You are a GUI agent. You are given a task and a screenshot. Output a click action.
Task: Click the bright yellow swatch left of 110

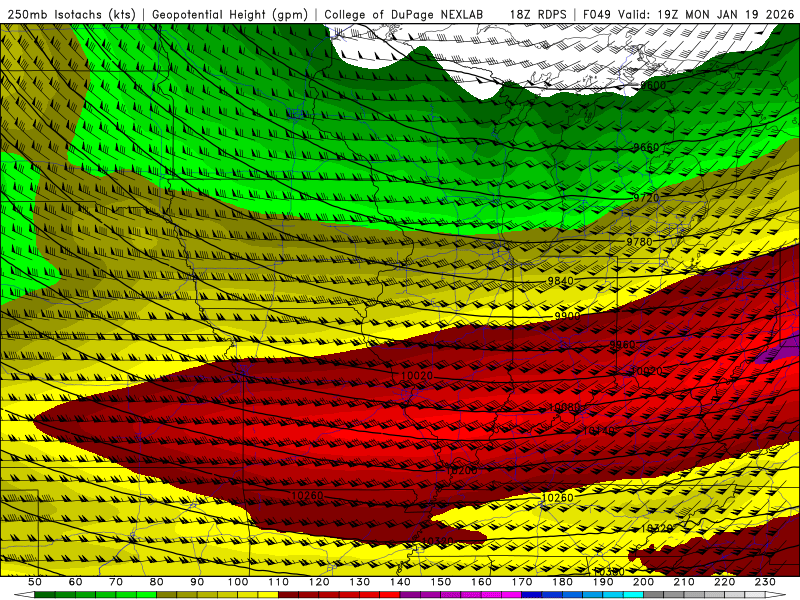click(268, 595)
